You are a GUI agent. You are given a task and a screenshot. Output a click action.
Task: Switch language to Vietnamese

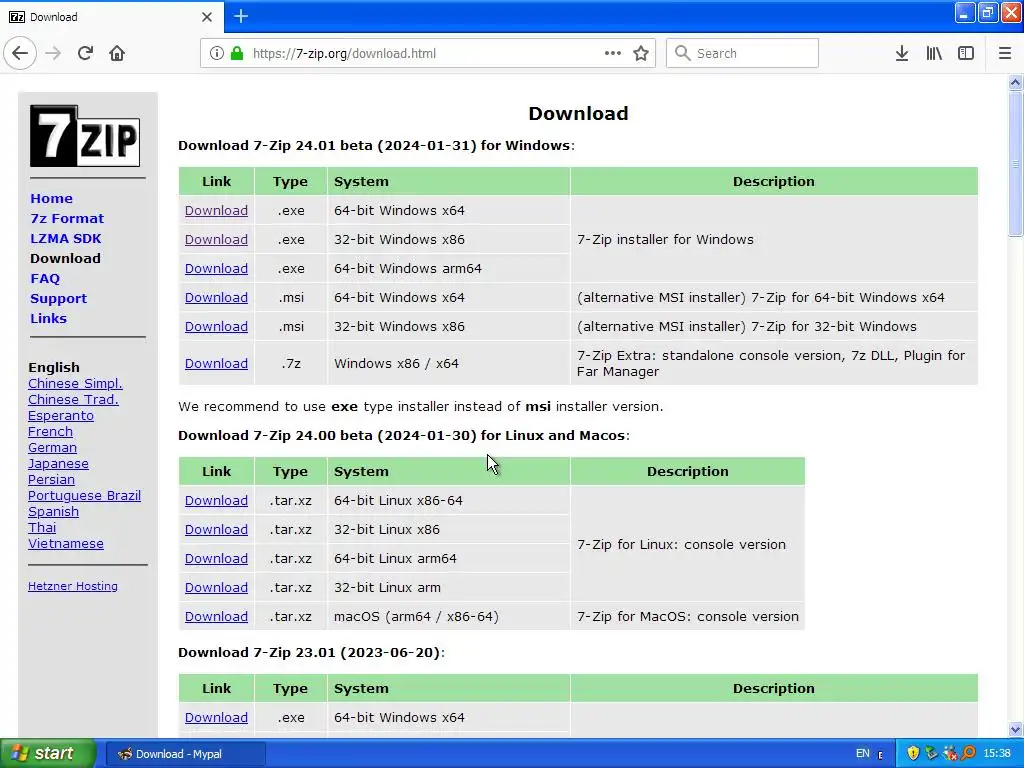click(66, 543)
